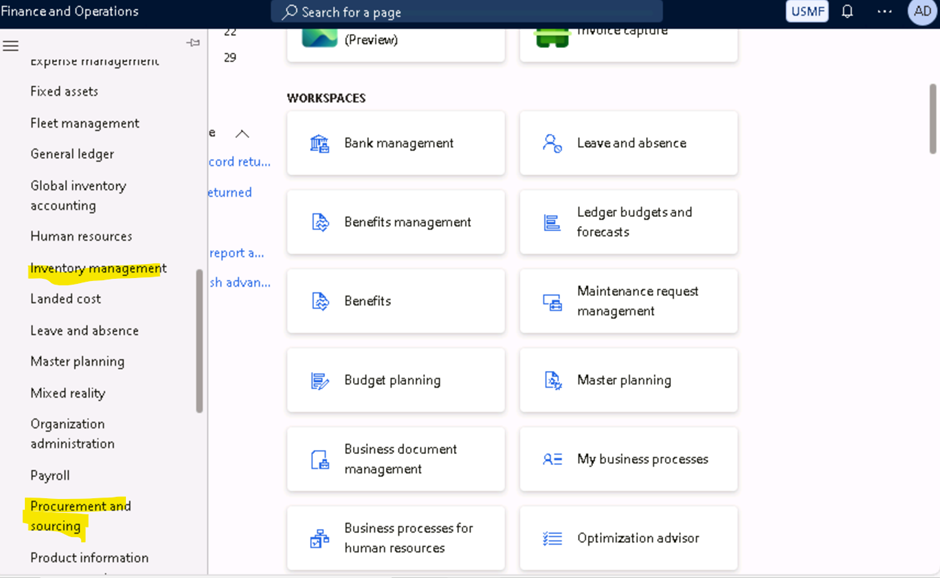The height and width of the screenshot is (578, 940).
Task: Click navigation pane scrollbar thumb
Action: click(199, 341)
